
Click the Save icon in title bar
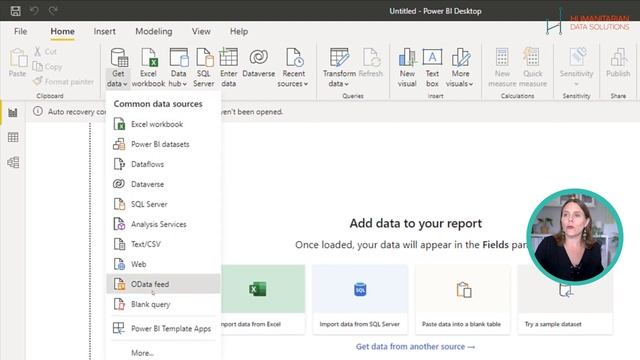(16, 11)
